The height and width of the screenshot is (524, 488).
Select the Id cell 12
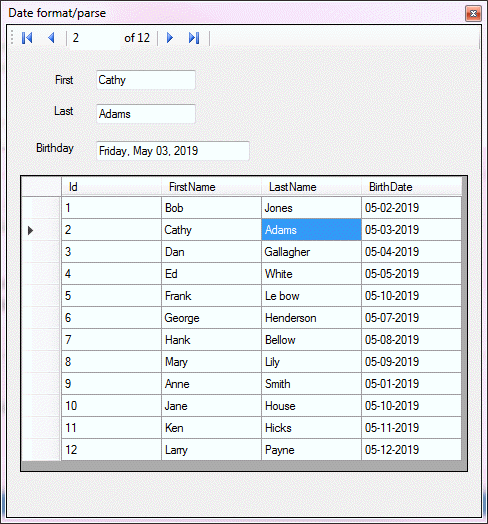[111, 450]
